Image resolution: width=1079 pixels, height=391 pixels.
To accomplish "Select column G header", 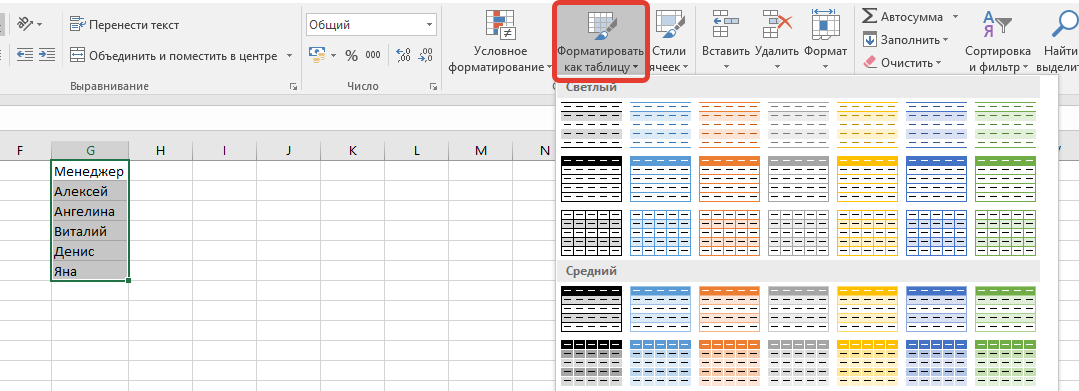I will [x=90, y=150].
